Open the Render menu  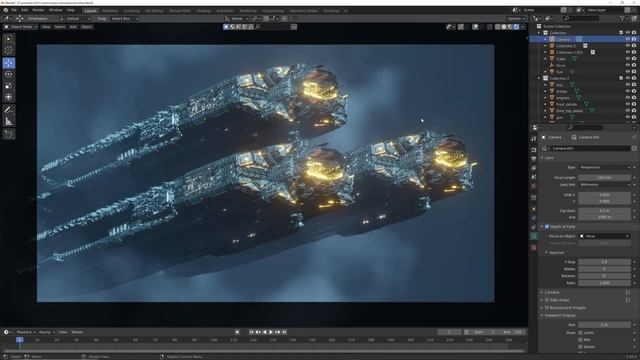(x=38, y=10)
